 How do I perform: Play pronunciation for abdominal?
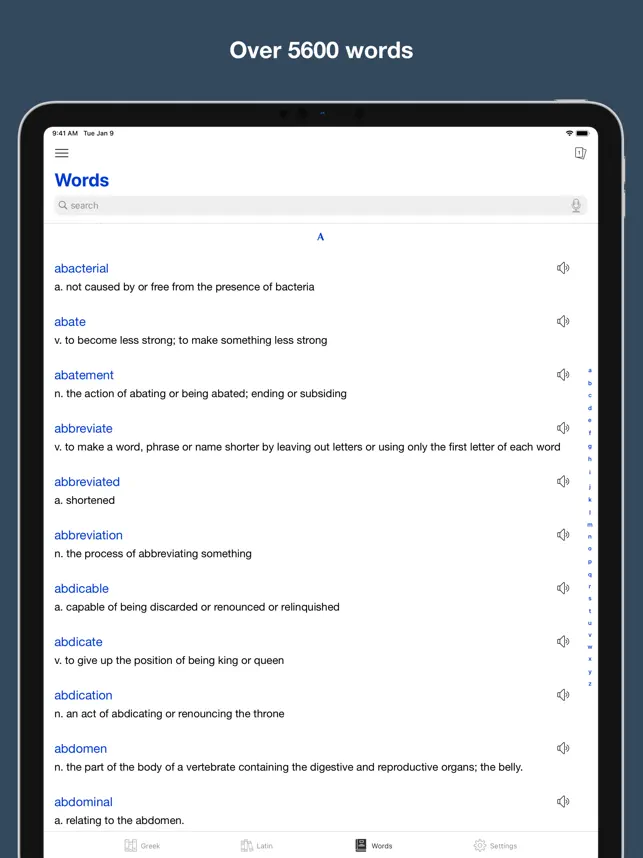point(563,801)
